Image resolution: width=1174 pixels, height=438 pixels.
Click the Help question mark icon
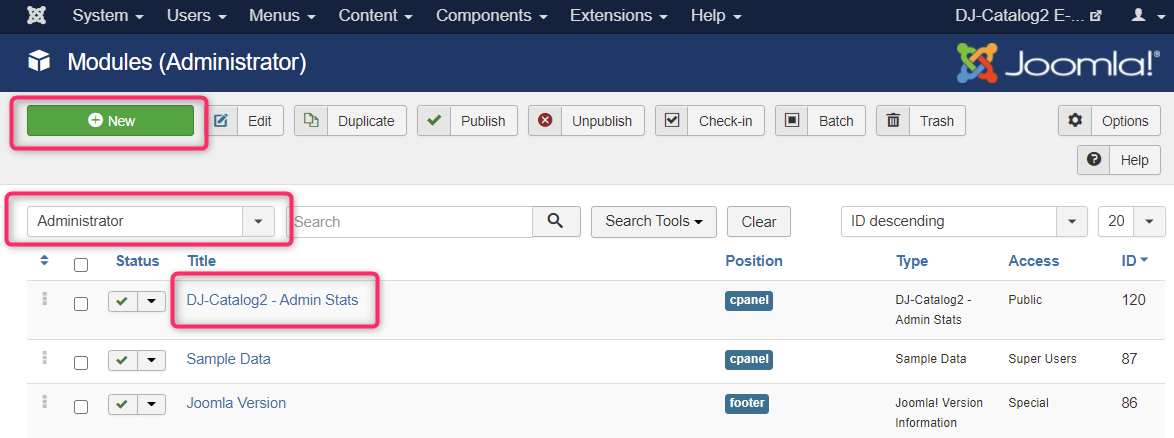pos(1094,159)
